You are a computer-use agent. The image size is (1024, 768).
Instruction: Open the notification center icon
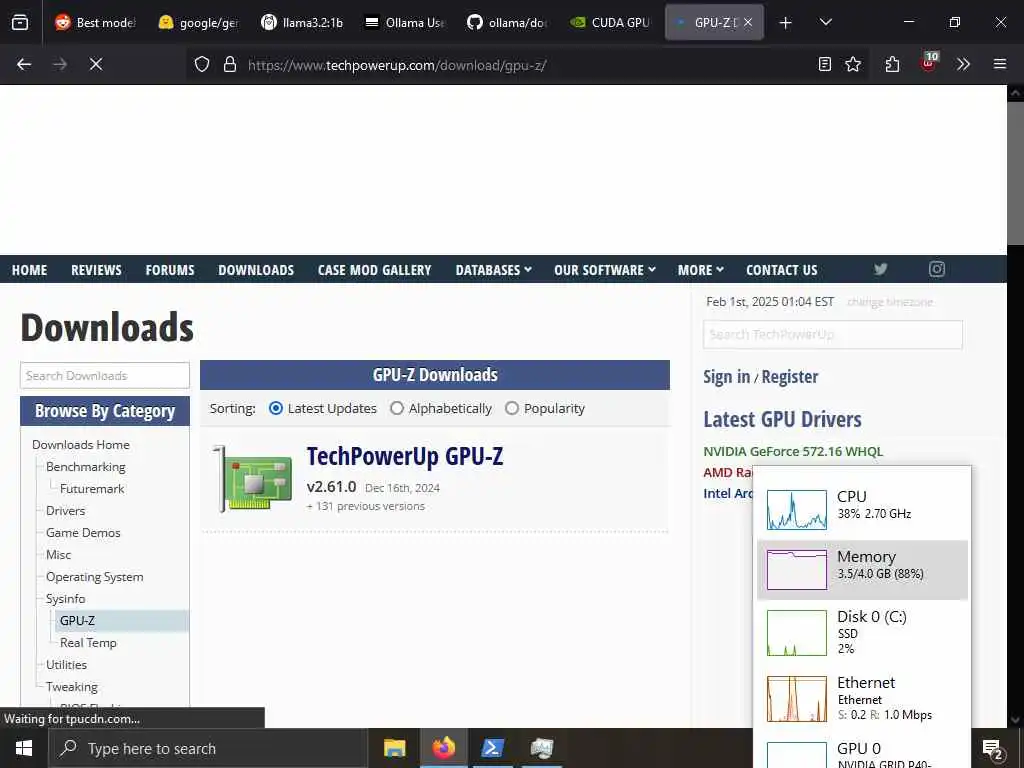click(x=993, y=750)
